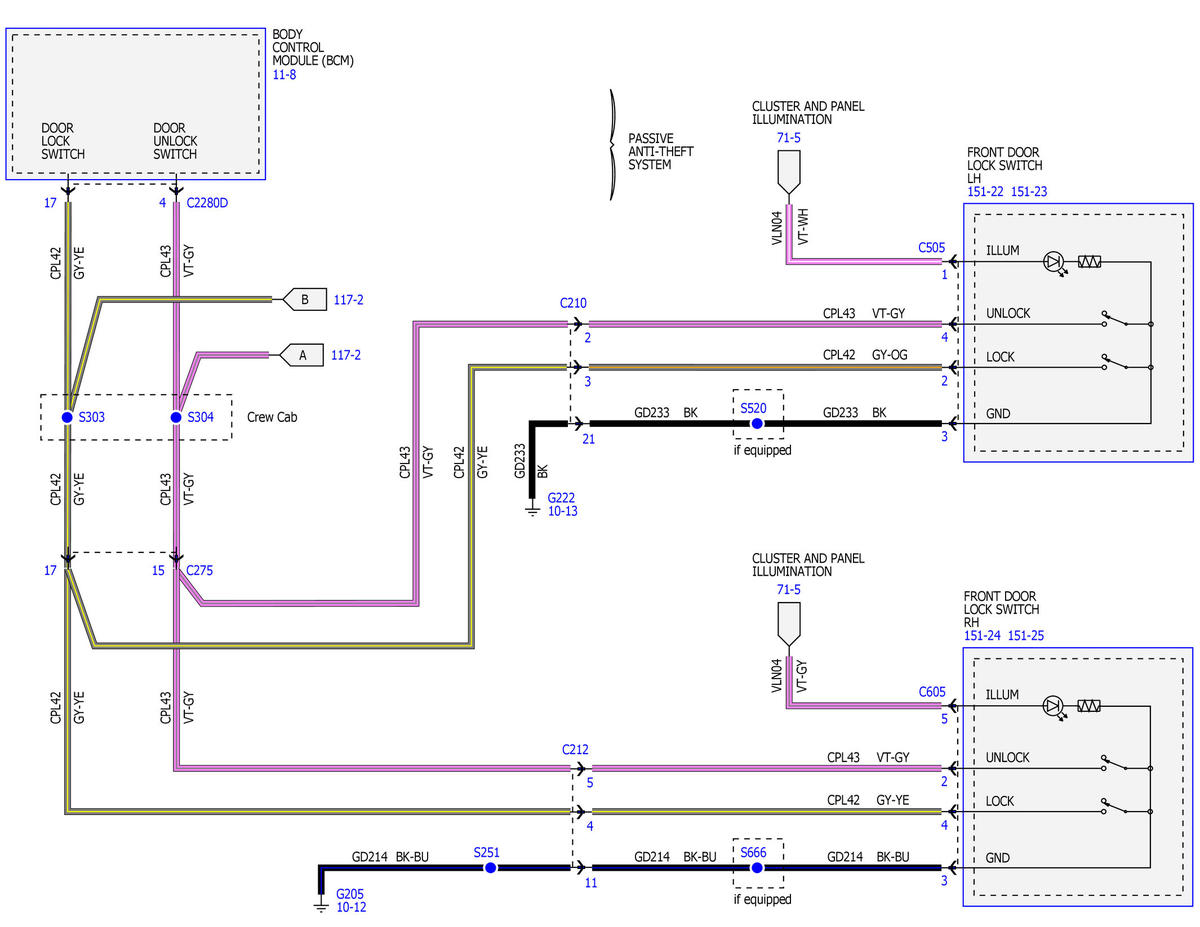Open the 10-13 ground reference link
Viewport: 1200px width, 927px height.
point(562,511)
